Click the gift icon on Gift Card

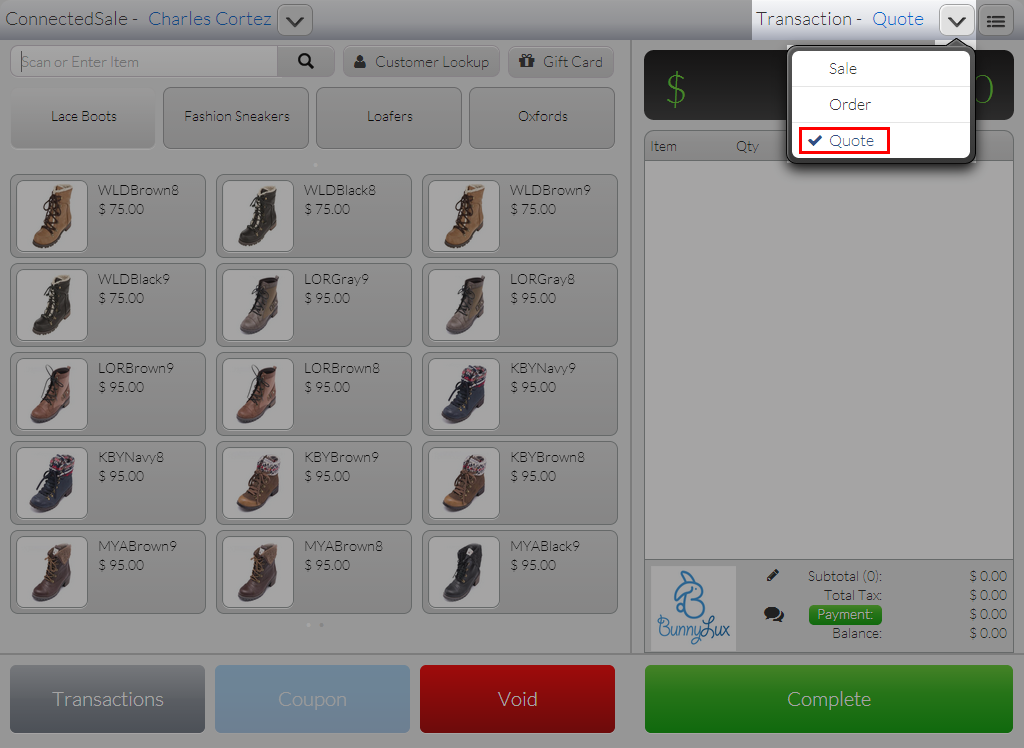coord(526,61)
